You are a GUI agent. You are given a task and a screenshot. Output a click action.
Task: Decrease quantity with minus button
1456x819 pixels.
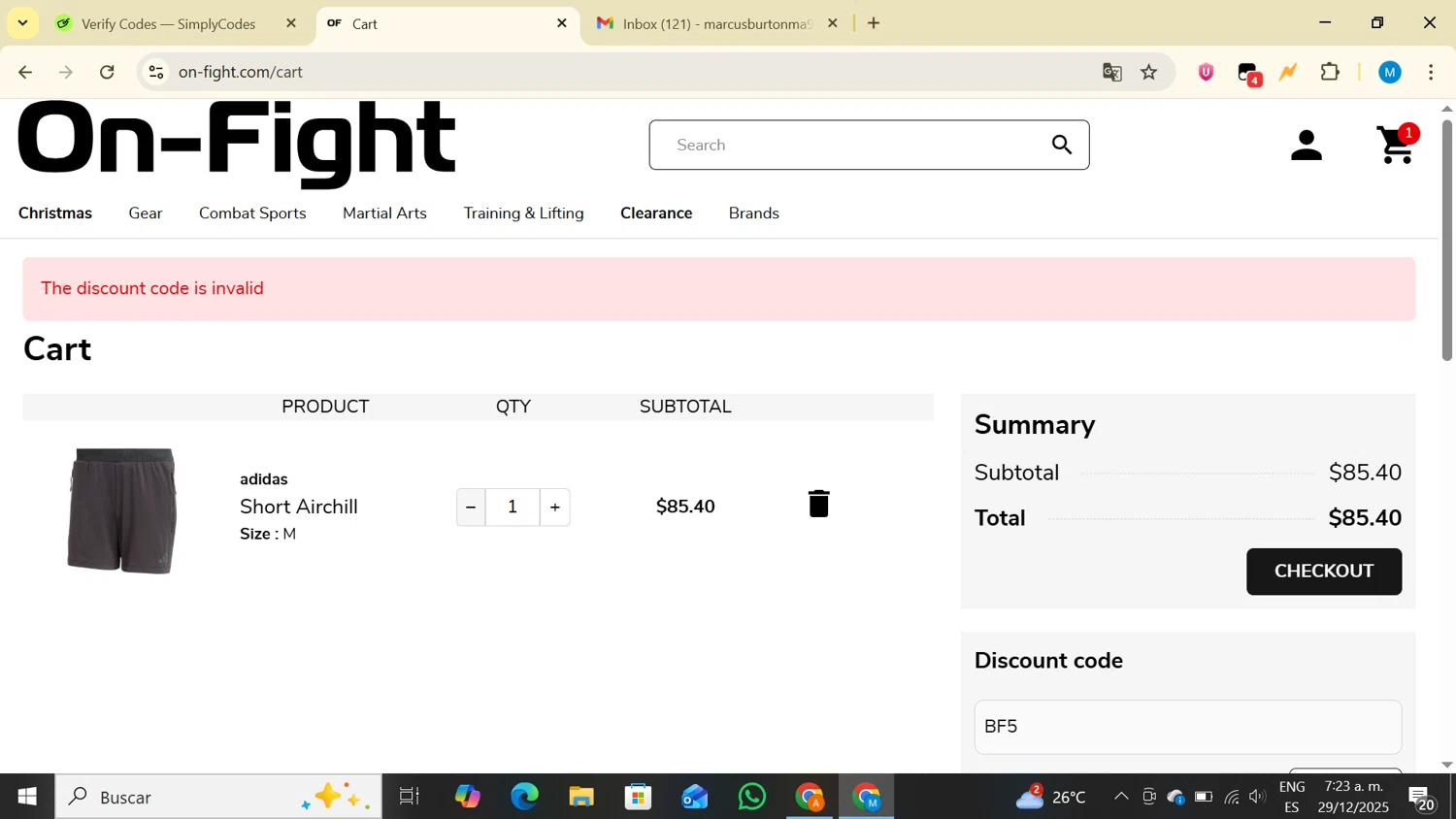pos(471,507)
